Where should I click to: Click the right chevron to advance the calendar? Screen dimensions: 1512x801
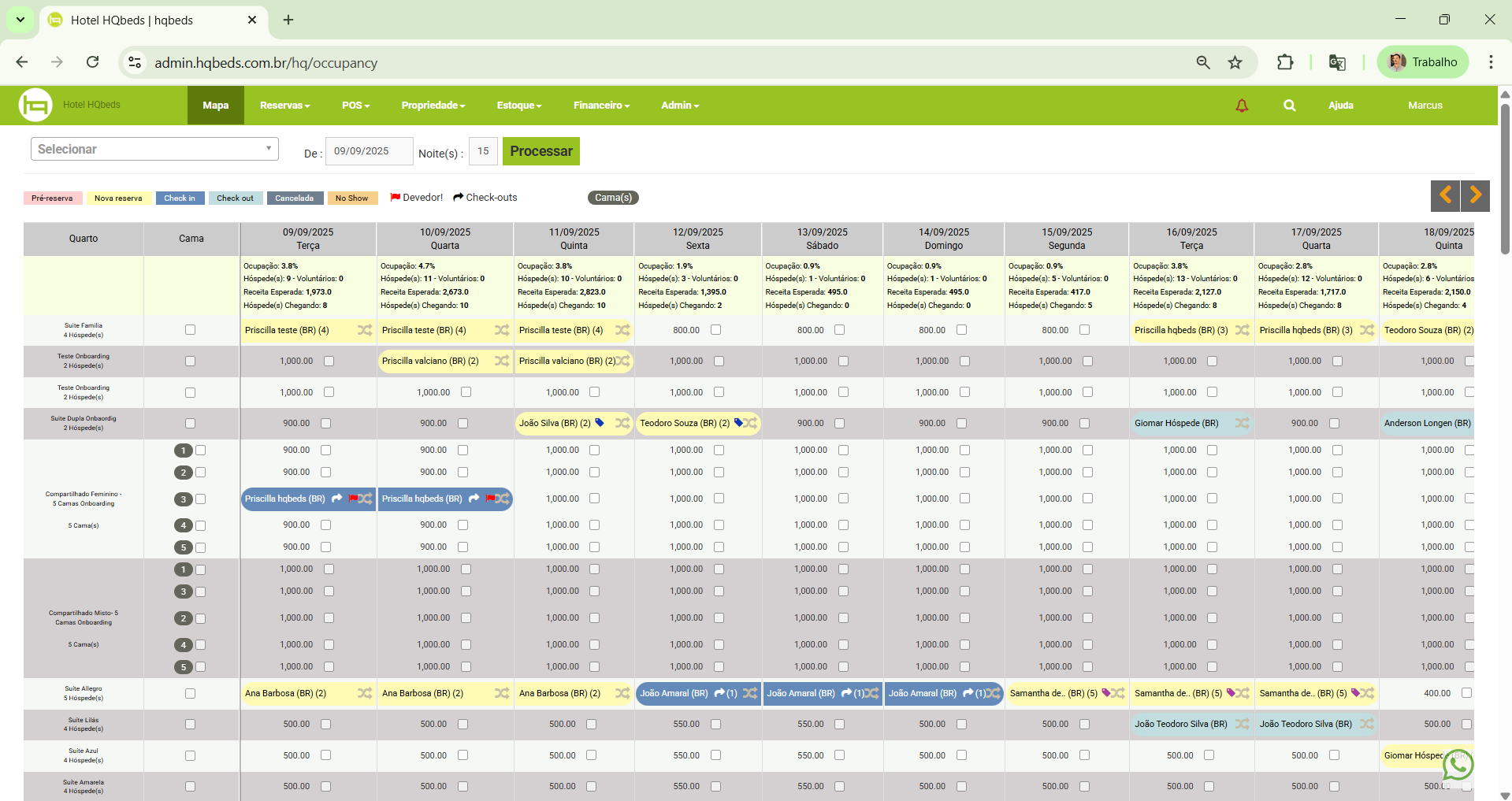(1475, 195)
